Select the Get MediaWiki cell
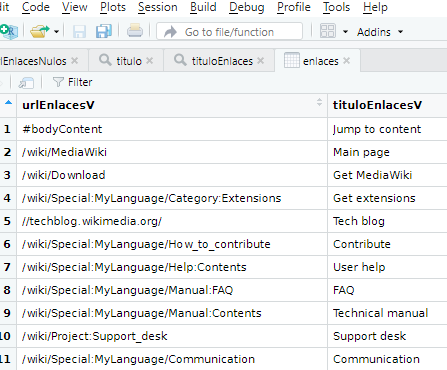Screen dimensions: 447x370 387,175
